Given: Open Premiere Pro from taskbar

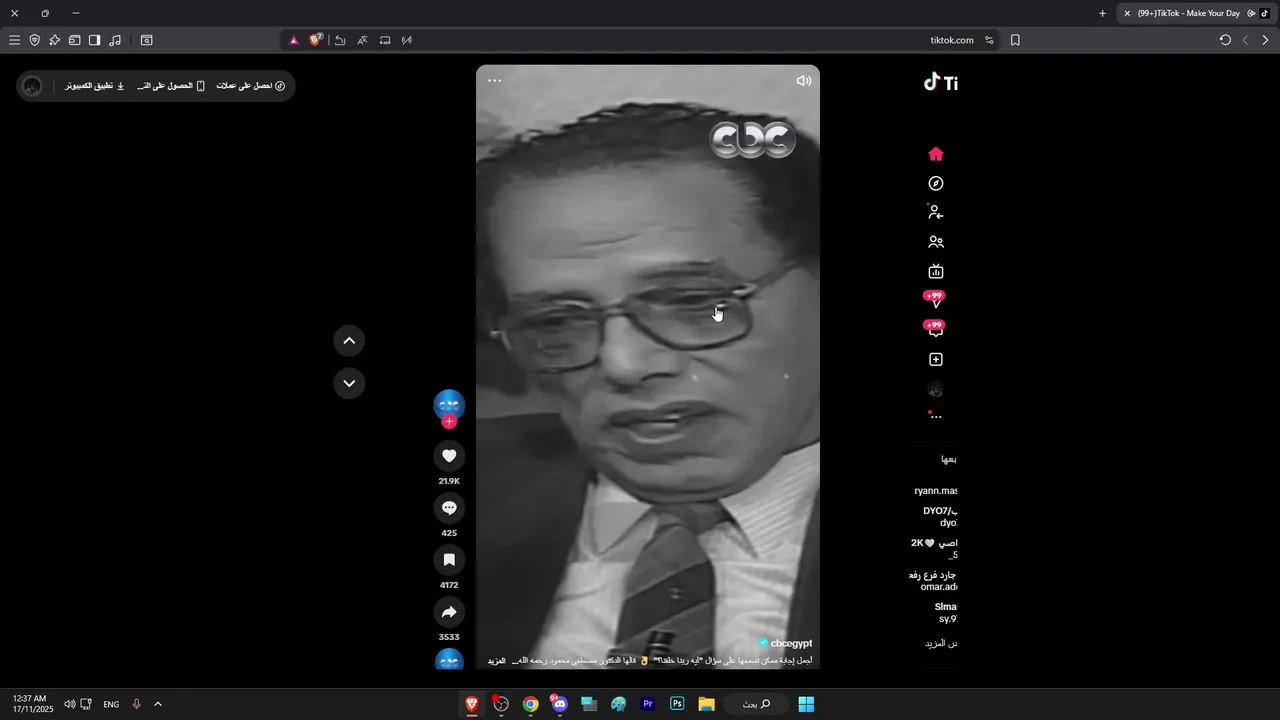Looking at the screenshot, I should click(x=648, y=704).
